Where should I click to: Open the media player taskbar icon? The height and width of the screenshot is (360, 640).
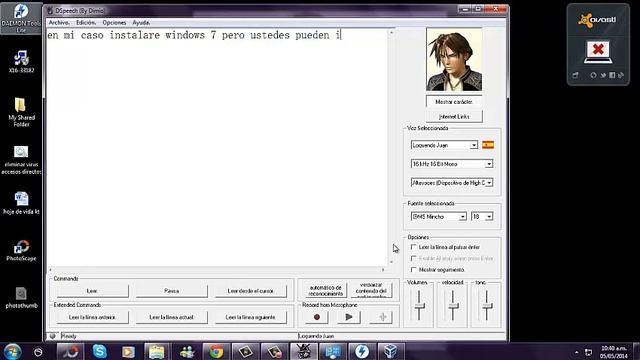pyautogui.click(x=128, y=351)
